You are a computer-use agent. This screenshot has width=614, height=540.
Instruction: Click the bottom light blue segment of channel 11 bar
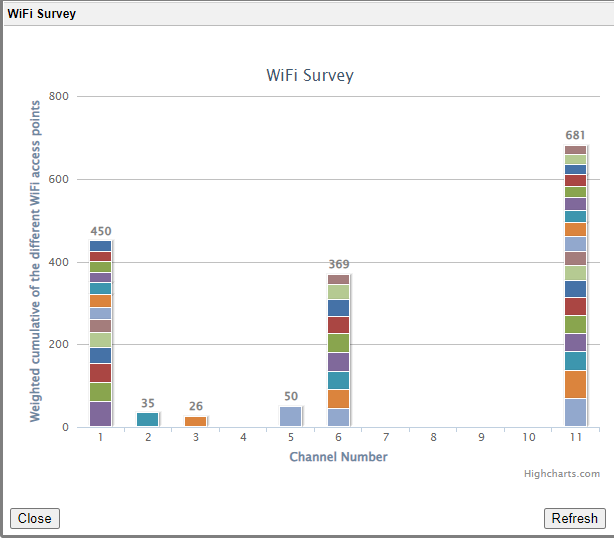pos(576,412)
